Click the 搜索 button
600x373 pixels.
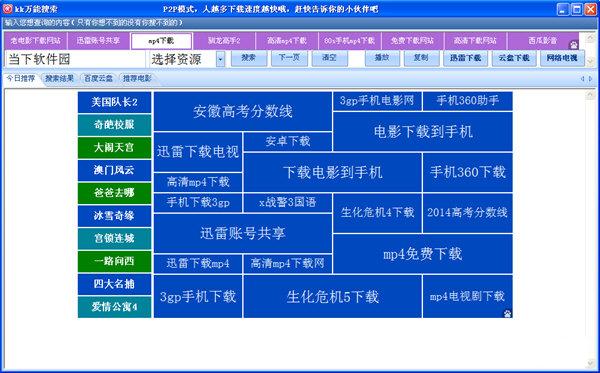pyautogui.click(x=249, y=58)
